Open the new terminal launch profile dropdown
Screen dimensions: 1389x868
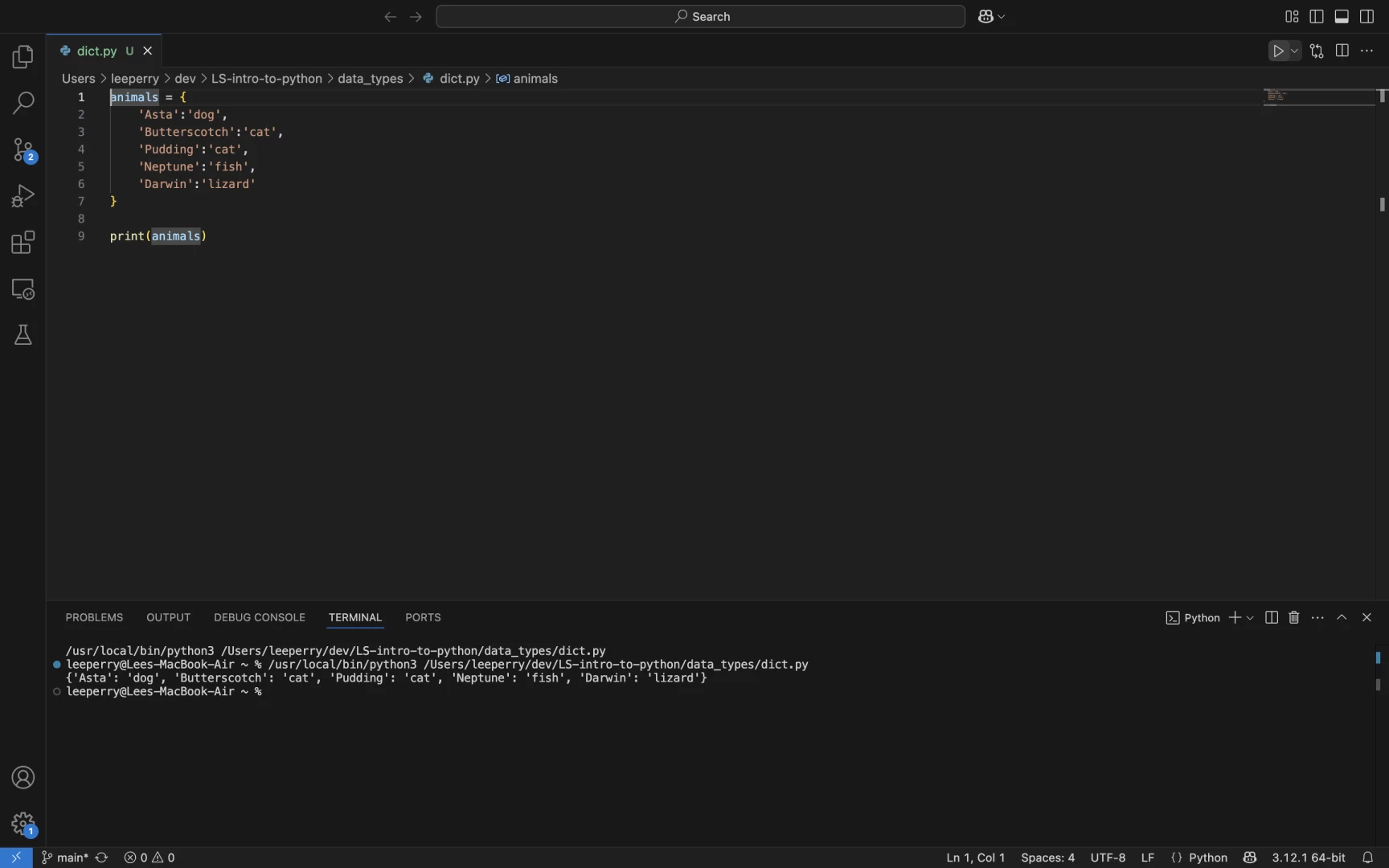1250,618
